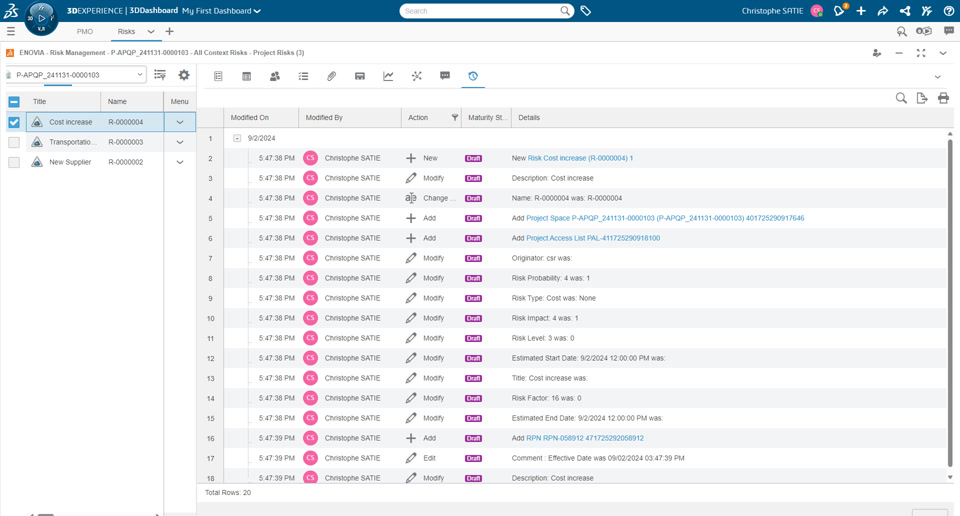Check the New Supplier risk checkbox
The height and width of the screenshot is (516, 960).
click(x=14, y=162)
